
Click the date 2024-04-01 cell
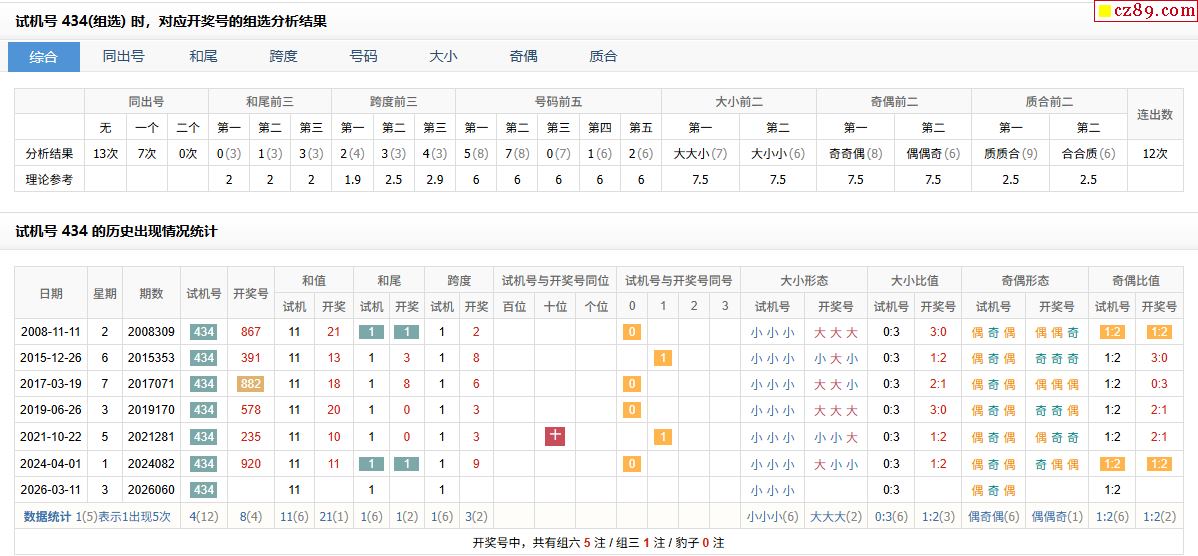coord(51,464)
